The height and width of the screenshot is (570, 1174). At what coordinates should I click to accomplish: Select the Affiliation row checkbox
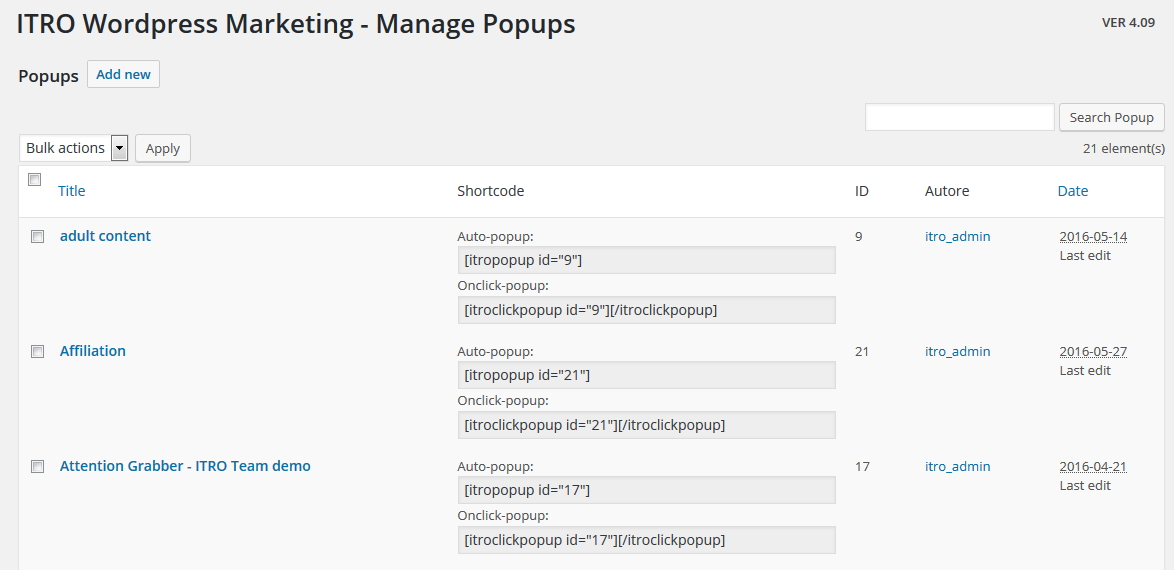(x=37, y=351)
